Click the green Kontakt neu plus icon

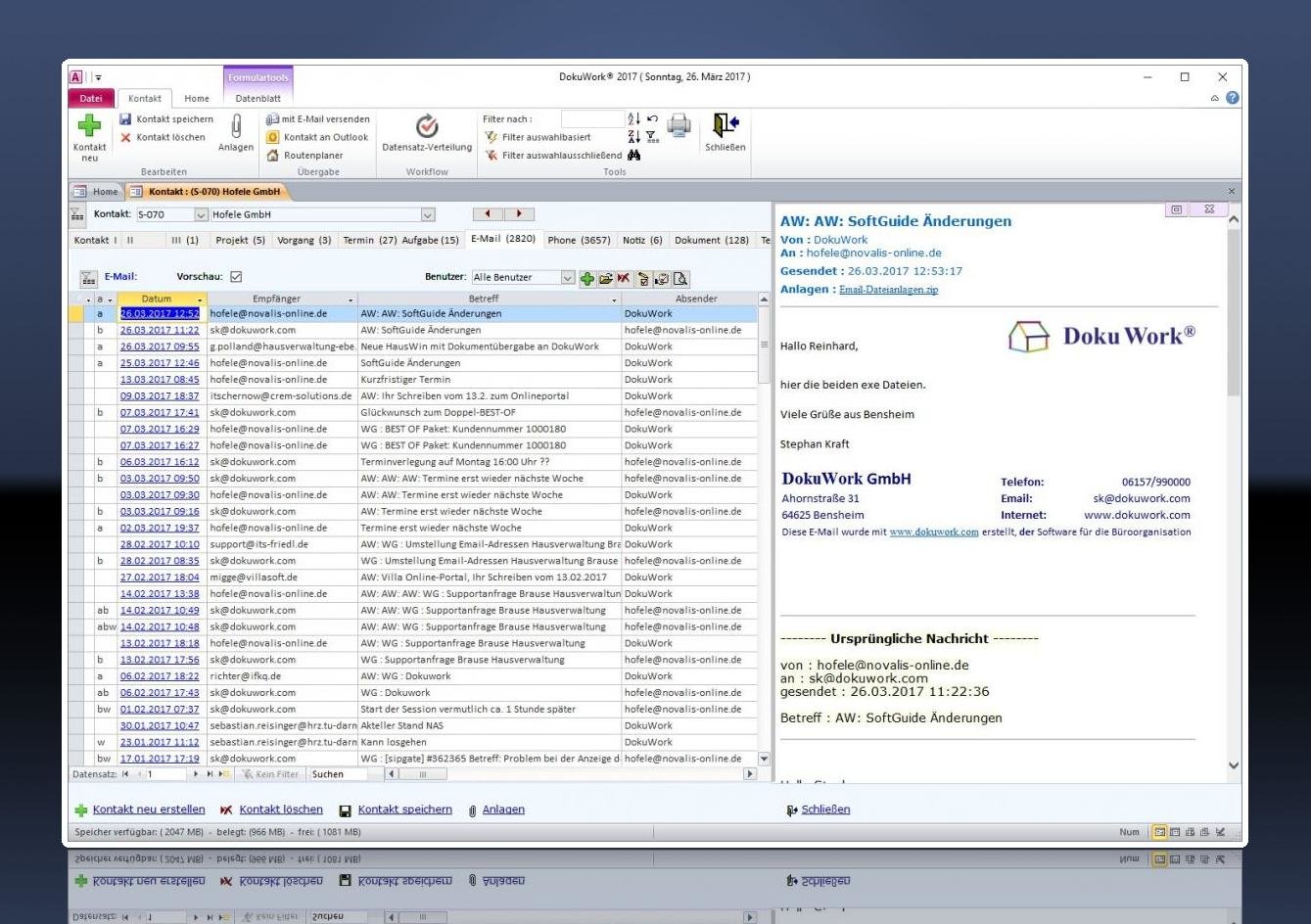click(x=89, y=125)
